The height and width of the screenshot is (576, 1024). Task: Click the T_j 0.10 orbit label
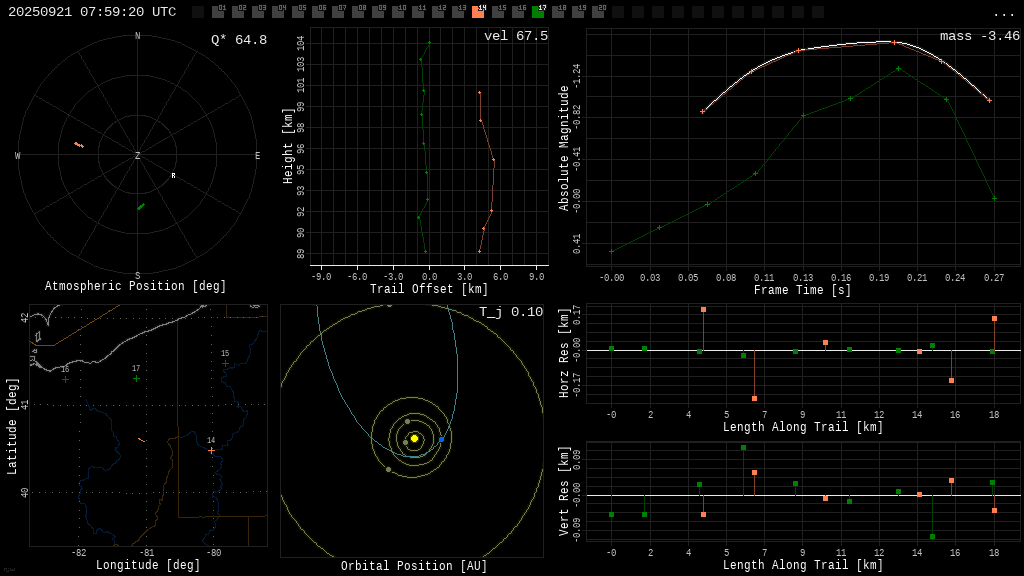click(510, 312)
